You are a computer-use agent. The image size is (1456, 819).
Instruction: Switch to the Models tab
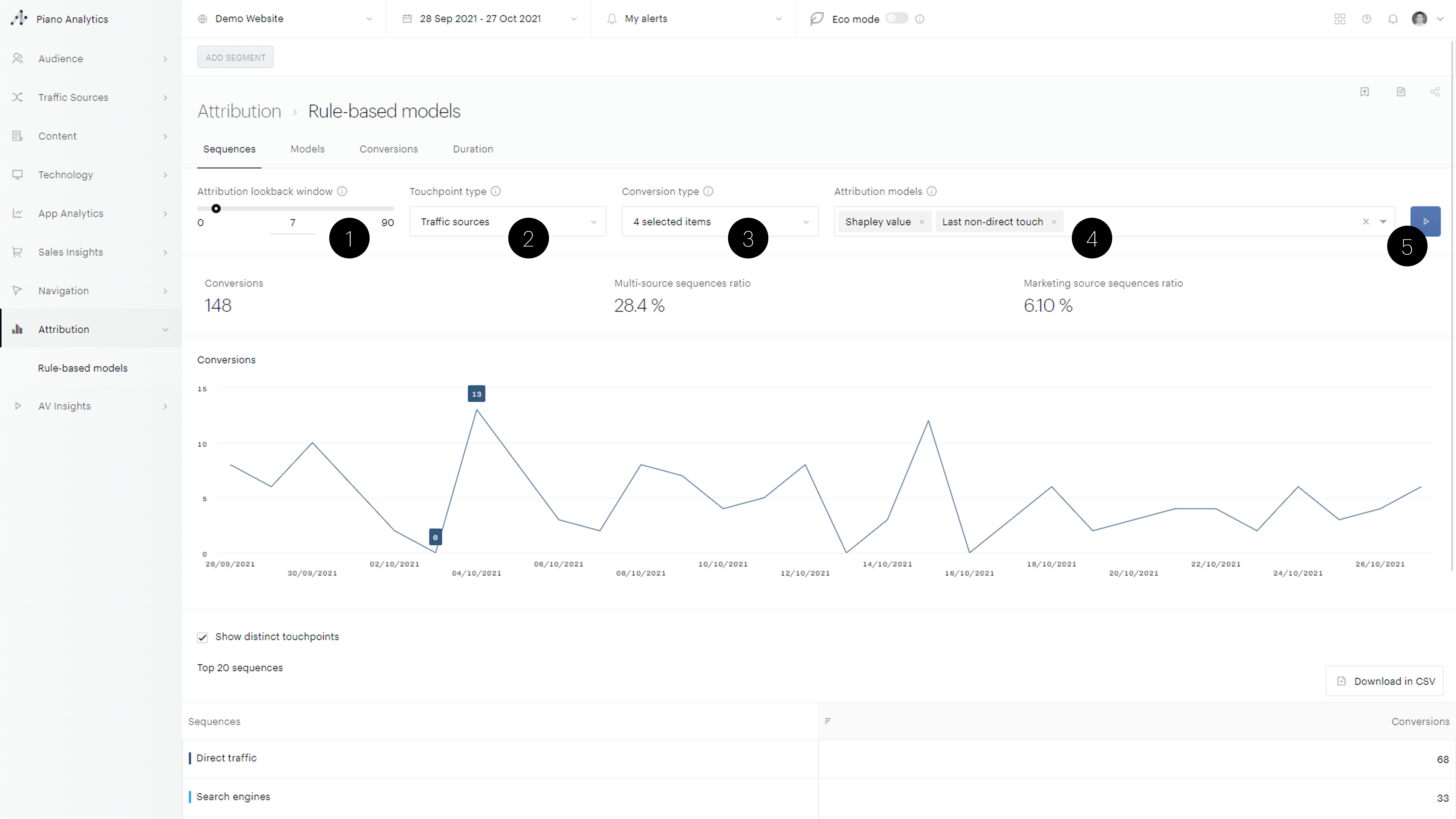[x=307, y=149]
